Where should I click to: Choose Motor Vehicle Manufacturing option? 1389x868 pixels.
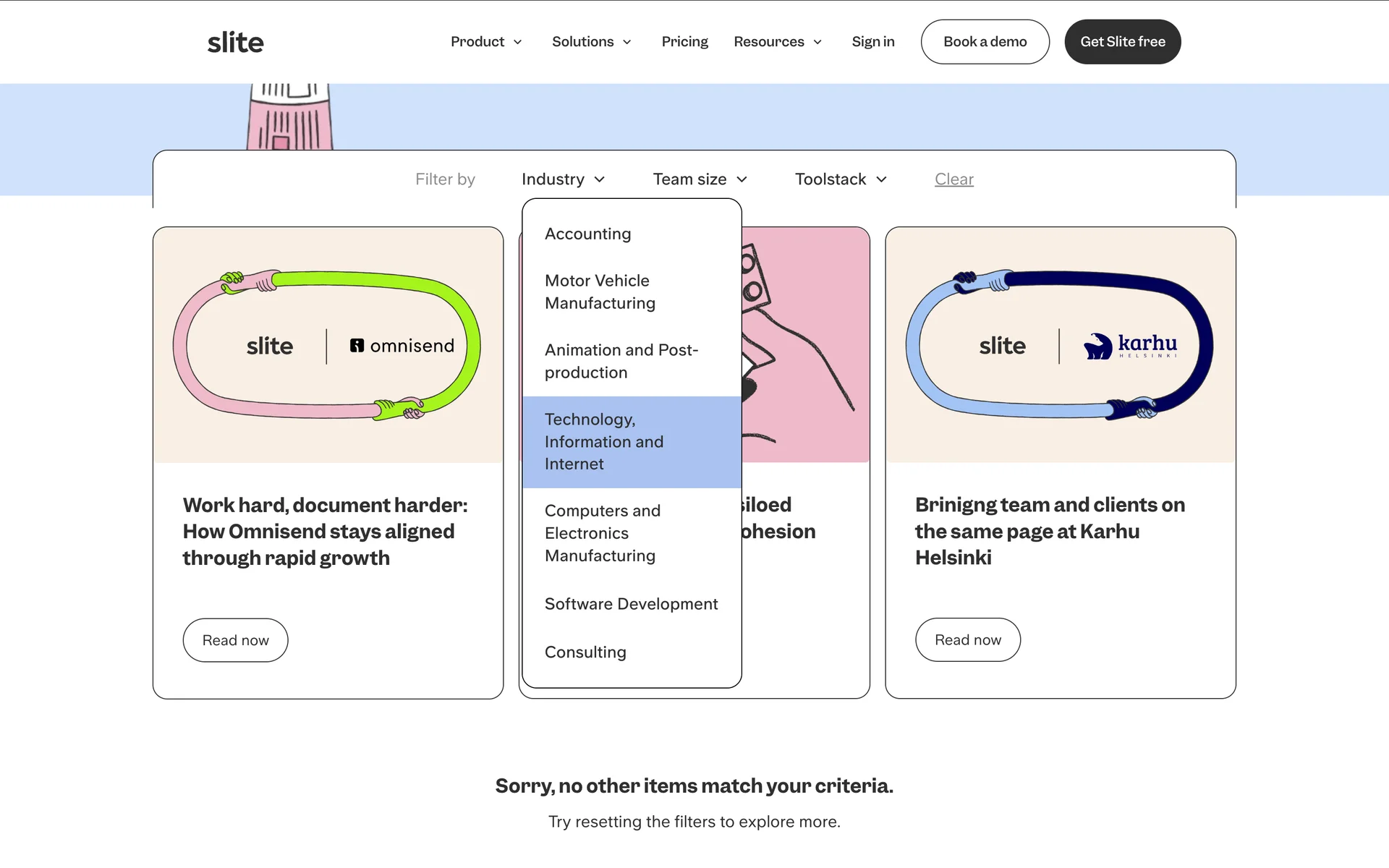pyautogui.click(x=600, y=292)
